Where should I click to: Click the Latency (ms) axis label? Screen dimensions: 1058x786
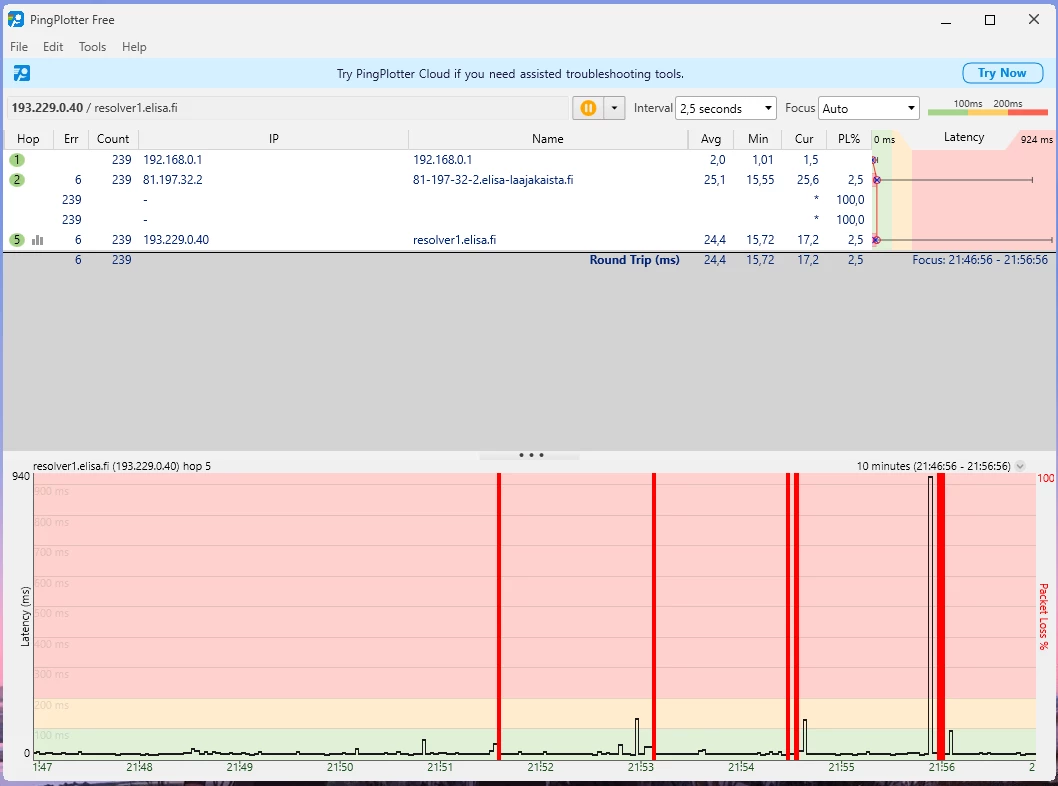[x=25, y=616]
